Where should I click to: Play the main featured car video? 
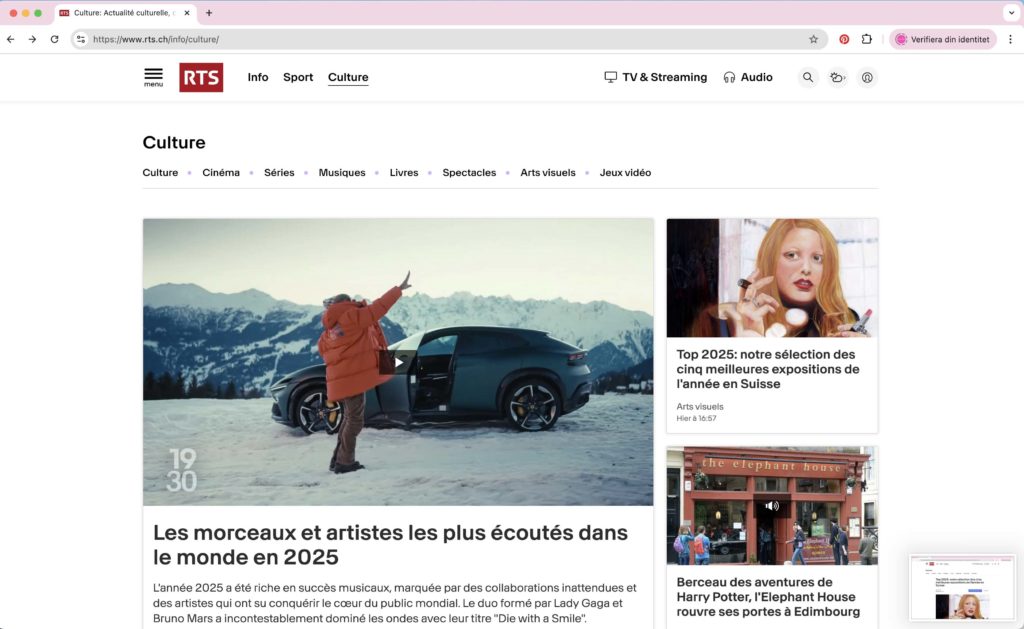tap(398, 362)
